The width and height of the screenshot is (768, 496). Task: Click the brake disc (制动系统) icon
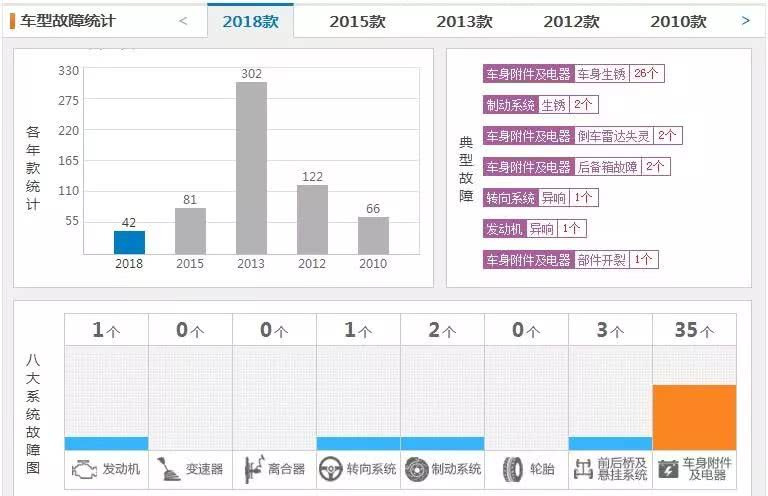pos(416,469)
